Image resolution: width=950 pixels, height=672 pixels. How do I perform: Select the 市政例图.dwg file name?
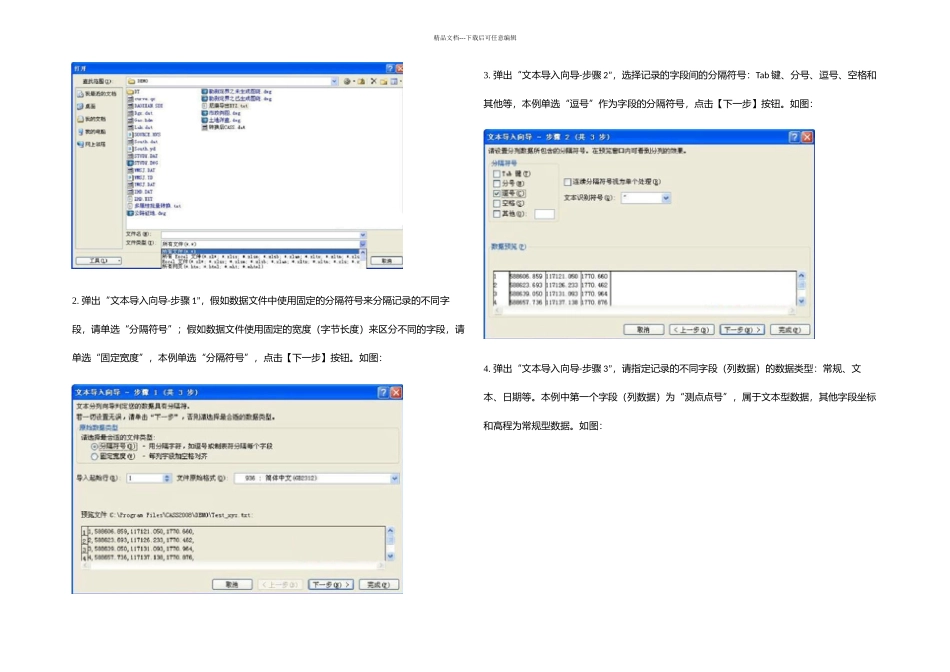point(225,113)
